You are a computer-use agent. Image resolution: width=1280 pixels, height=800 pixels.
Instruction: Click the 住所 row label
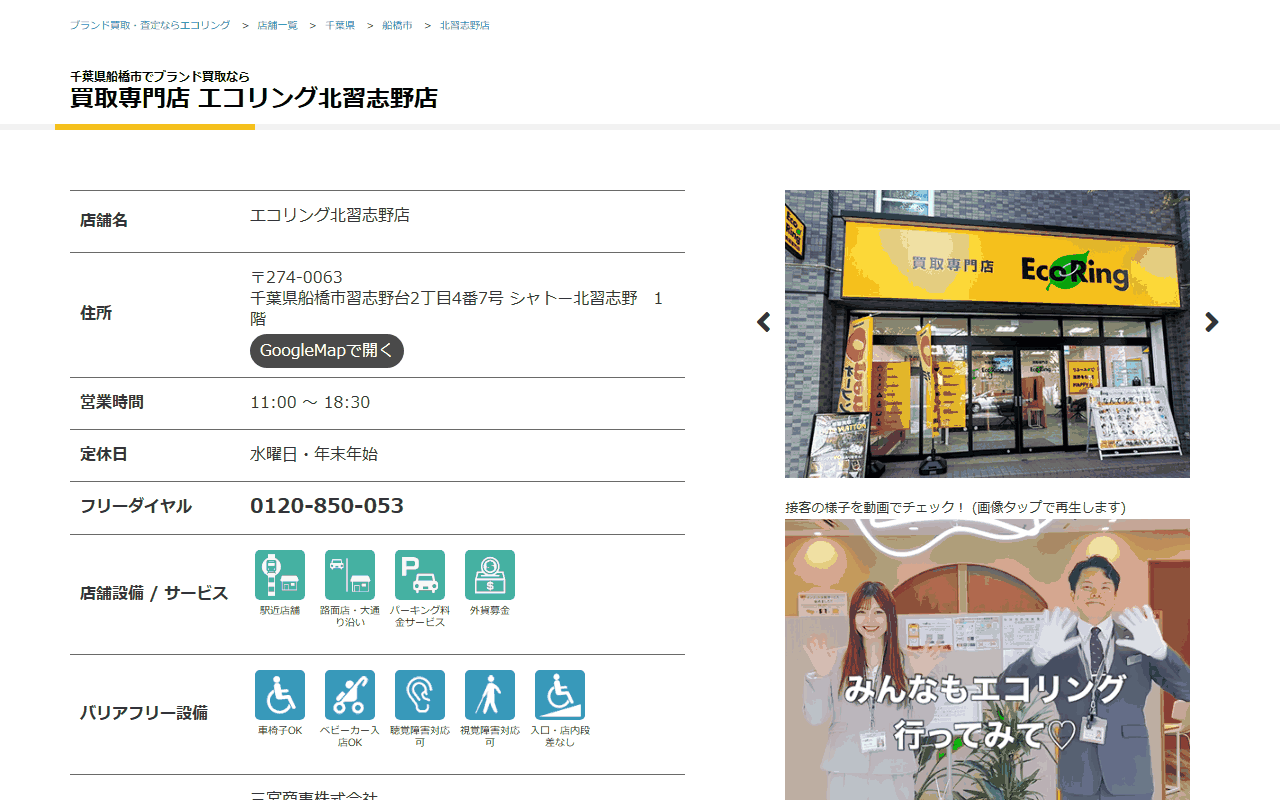pos(96,313)
